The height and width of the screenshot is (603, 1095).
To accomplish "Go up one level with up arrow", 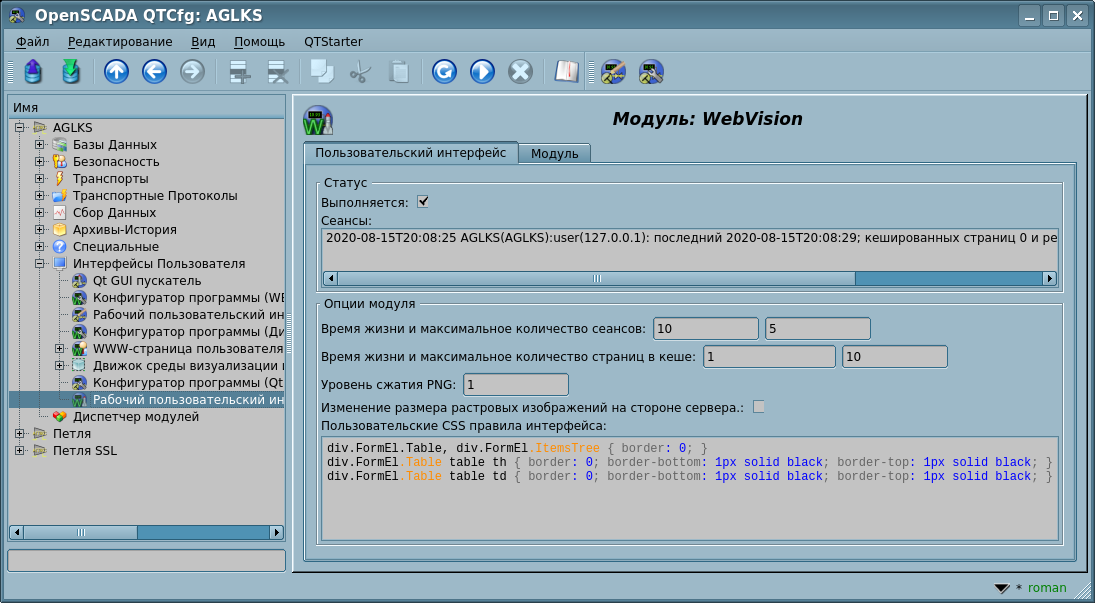I will (117, 71).
